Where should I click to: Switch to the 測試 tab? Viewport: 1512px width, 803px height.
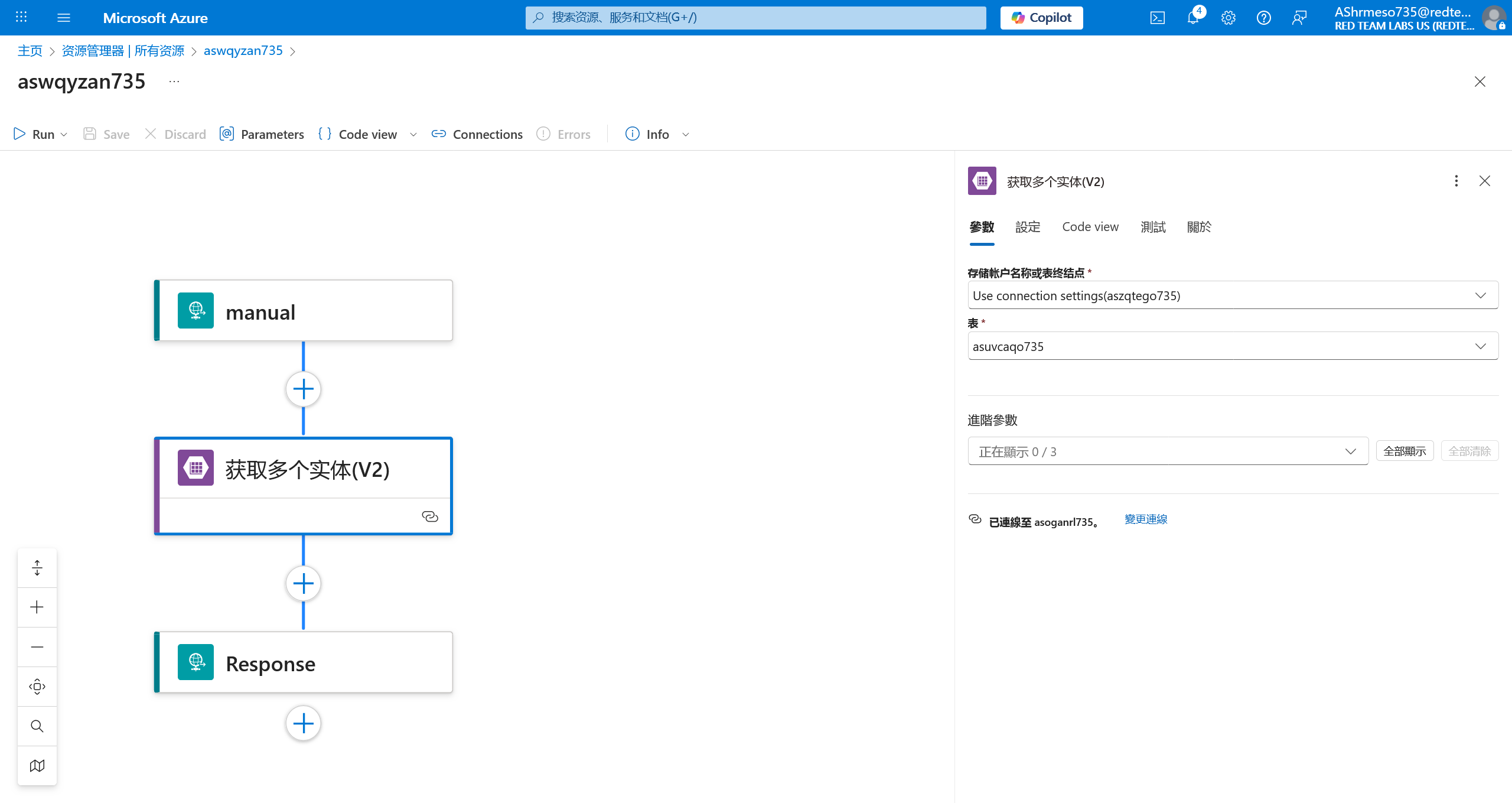click(x=1153, y=227)
